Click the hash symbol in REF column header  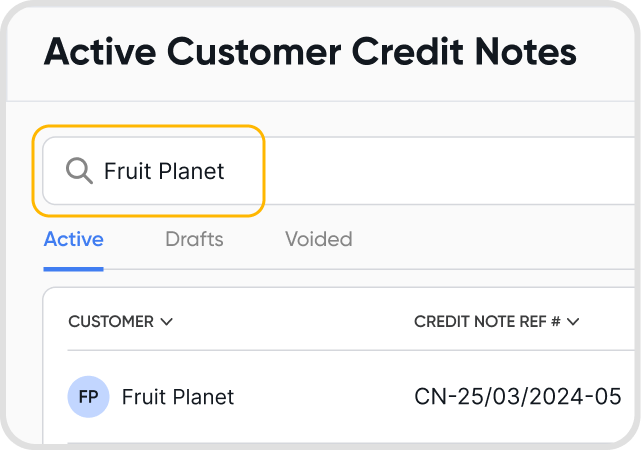(x=555, y=322)
